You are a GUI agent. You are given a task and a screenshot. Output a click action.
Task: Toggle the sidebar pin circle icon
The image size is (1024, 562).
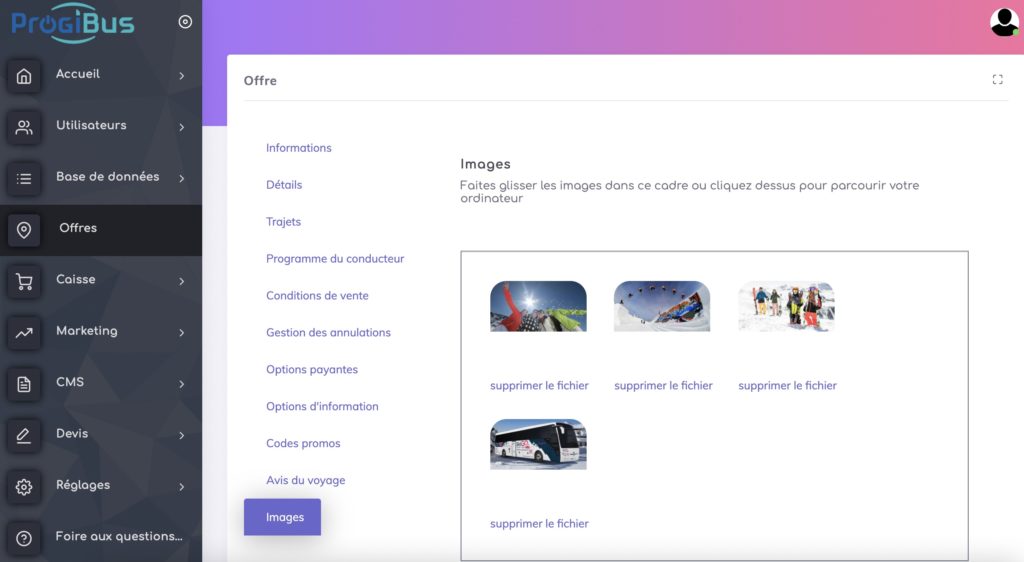(x=185, y=22)
